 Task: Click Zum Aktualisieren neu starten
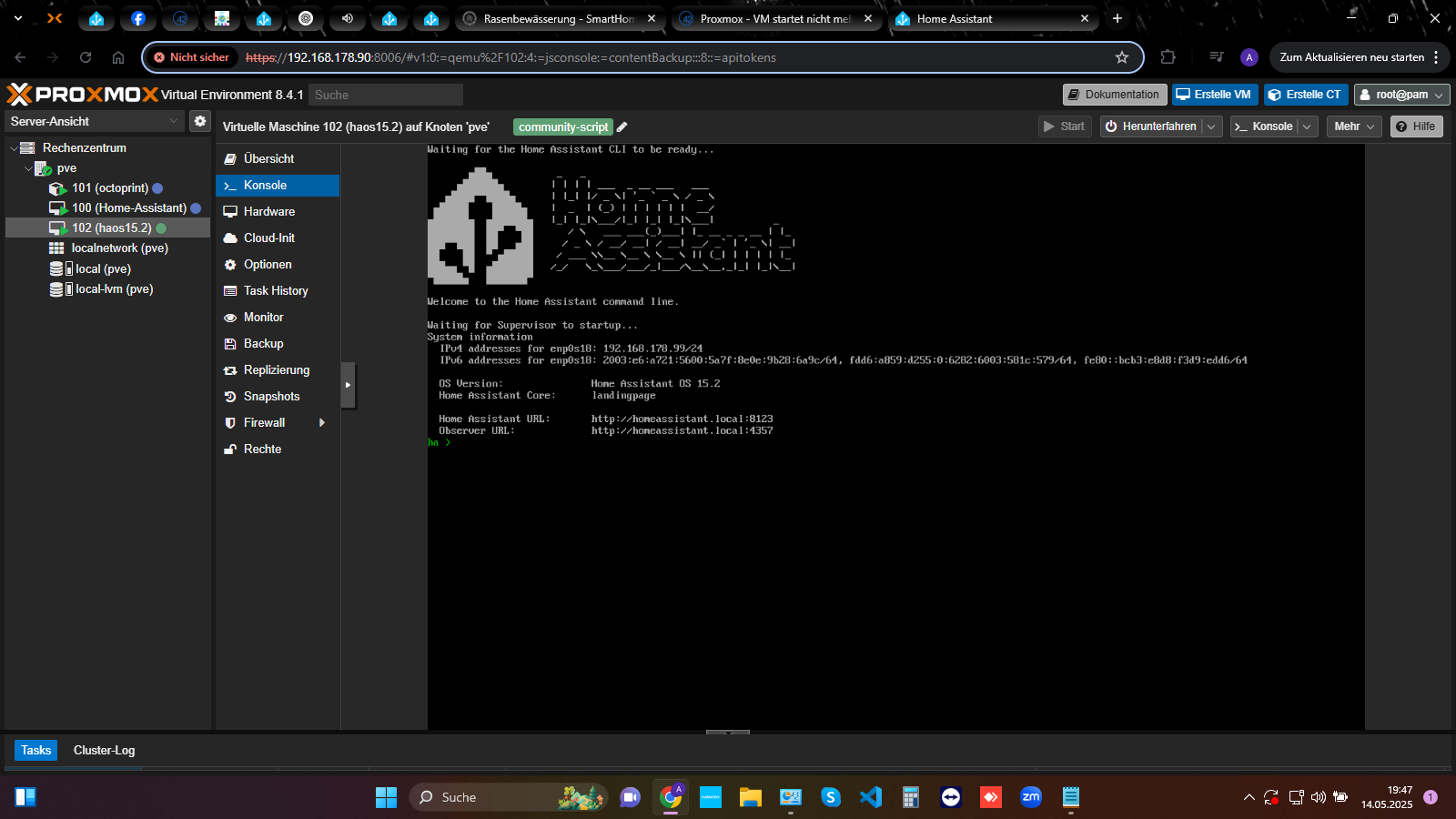[1351, 57]
